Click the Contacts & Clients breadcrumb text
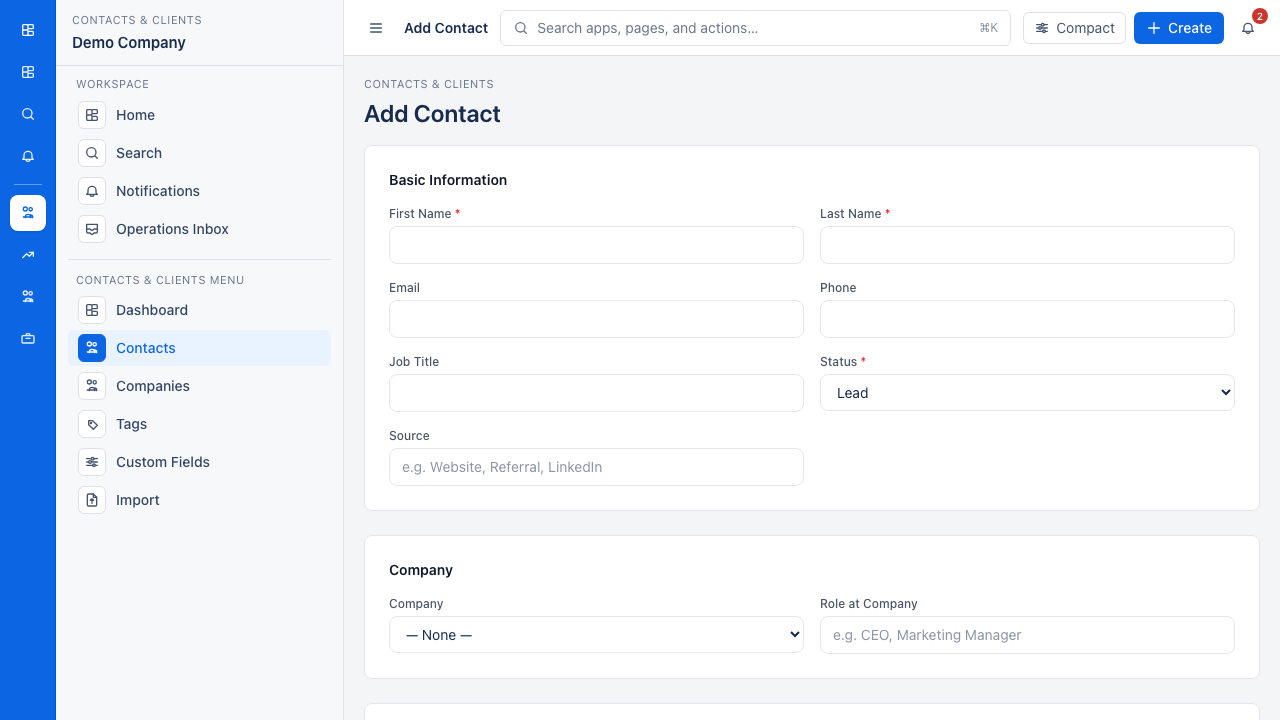The image size is (1280, 720). [429, 84]
